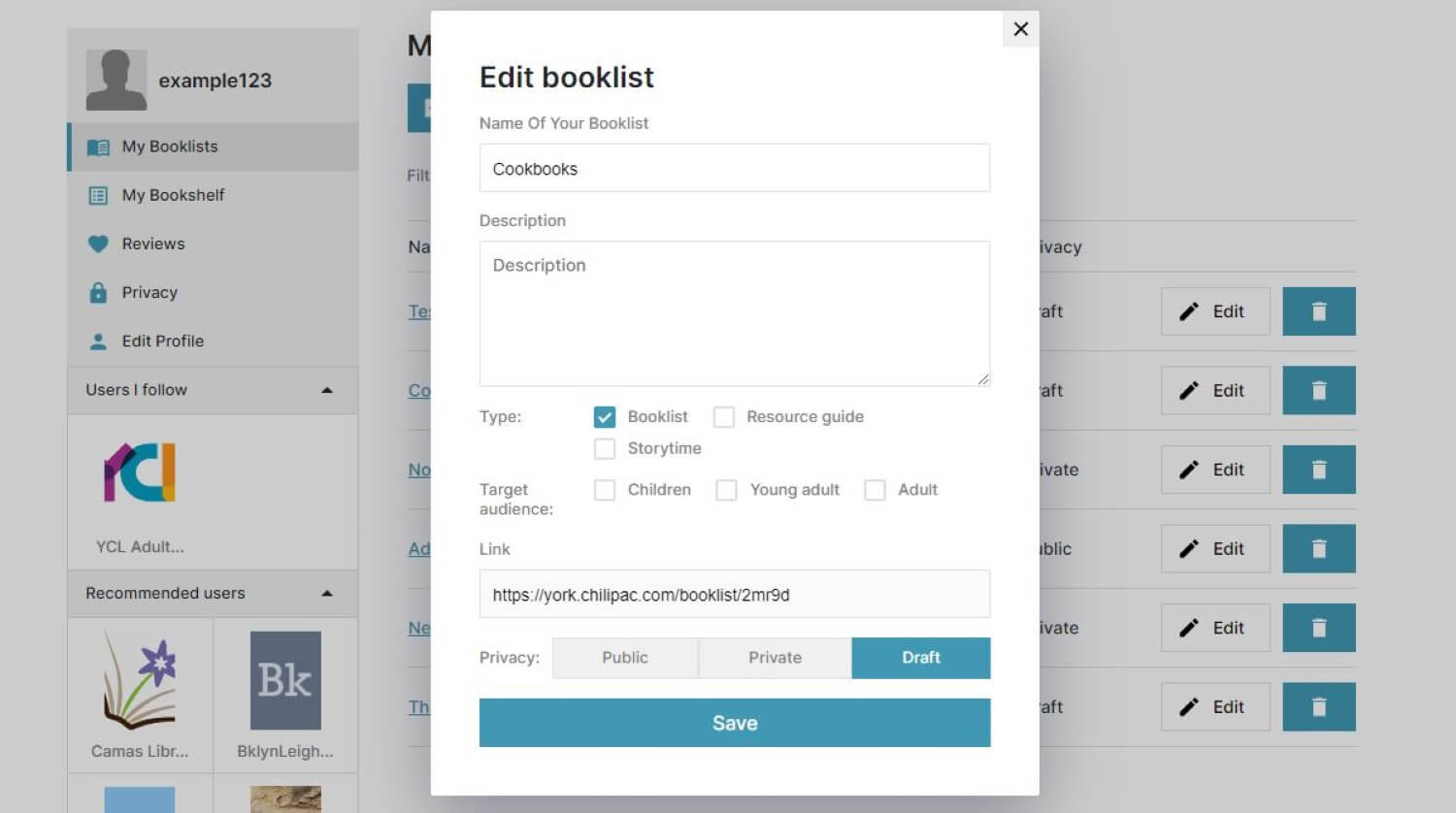Image resolution: width=1456 pixels, height=813 pixels.
Task: Edit the first booklist row
Action: pos(1215,311)
